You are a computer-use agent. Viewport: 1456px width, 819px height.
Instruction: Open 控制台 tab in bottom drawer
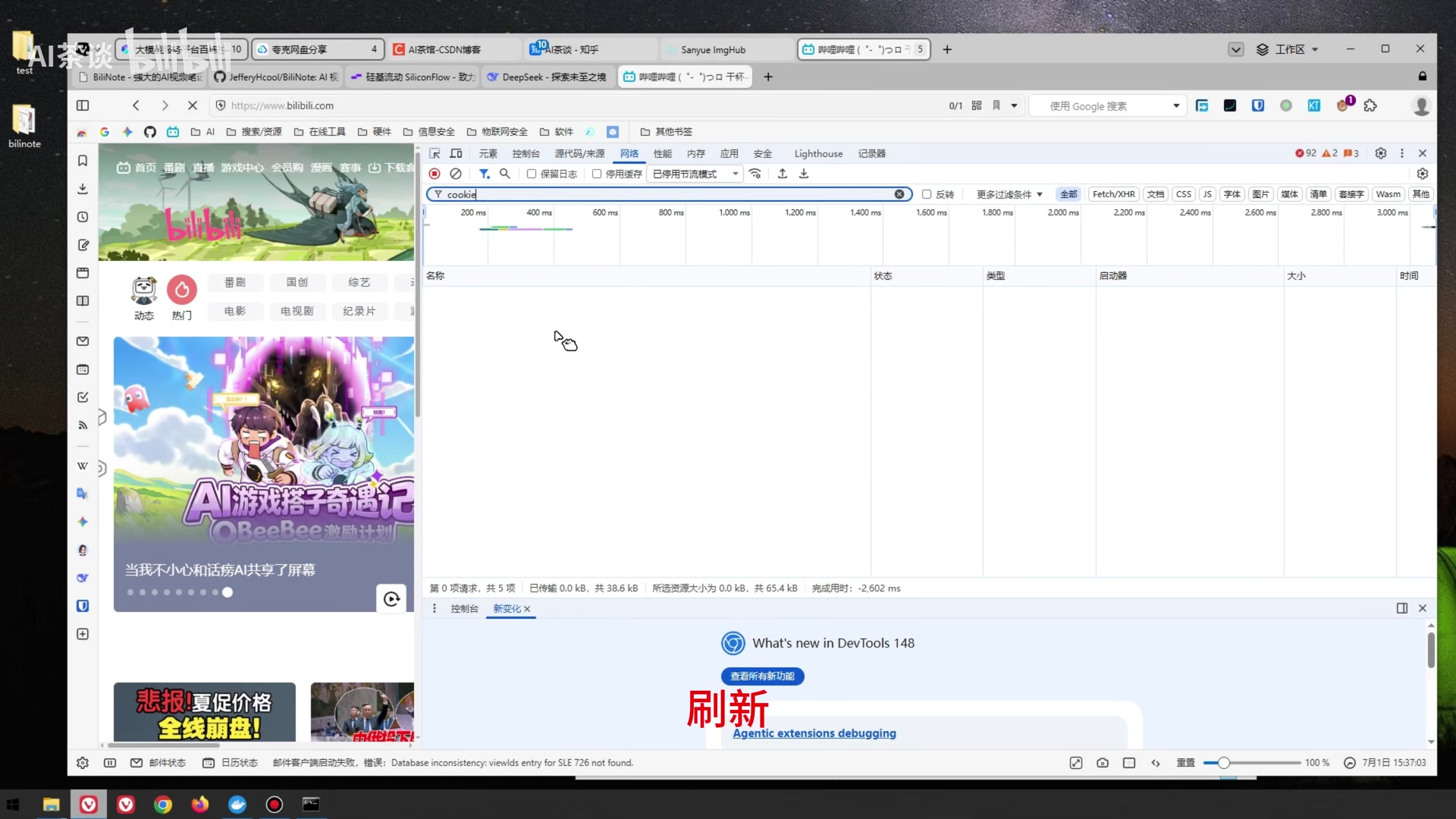point(464,609)
